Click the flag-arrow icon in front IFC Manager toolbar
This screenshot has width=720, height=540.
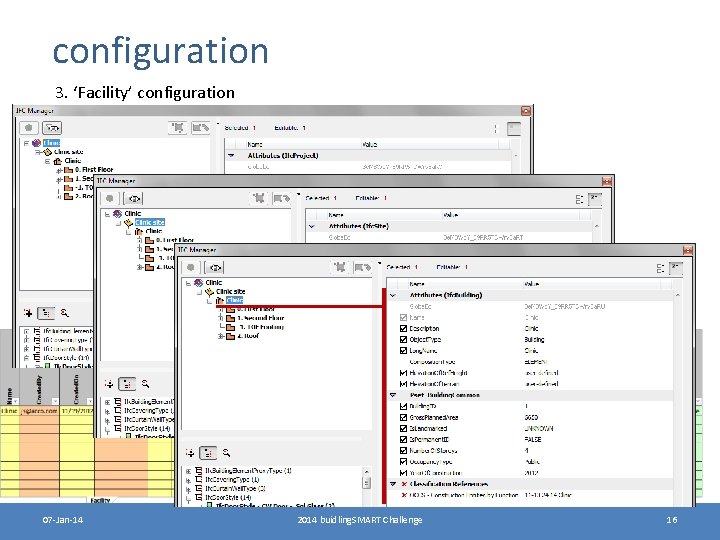tap(362, 267)
